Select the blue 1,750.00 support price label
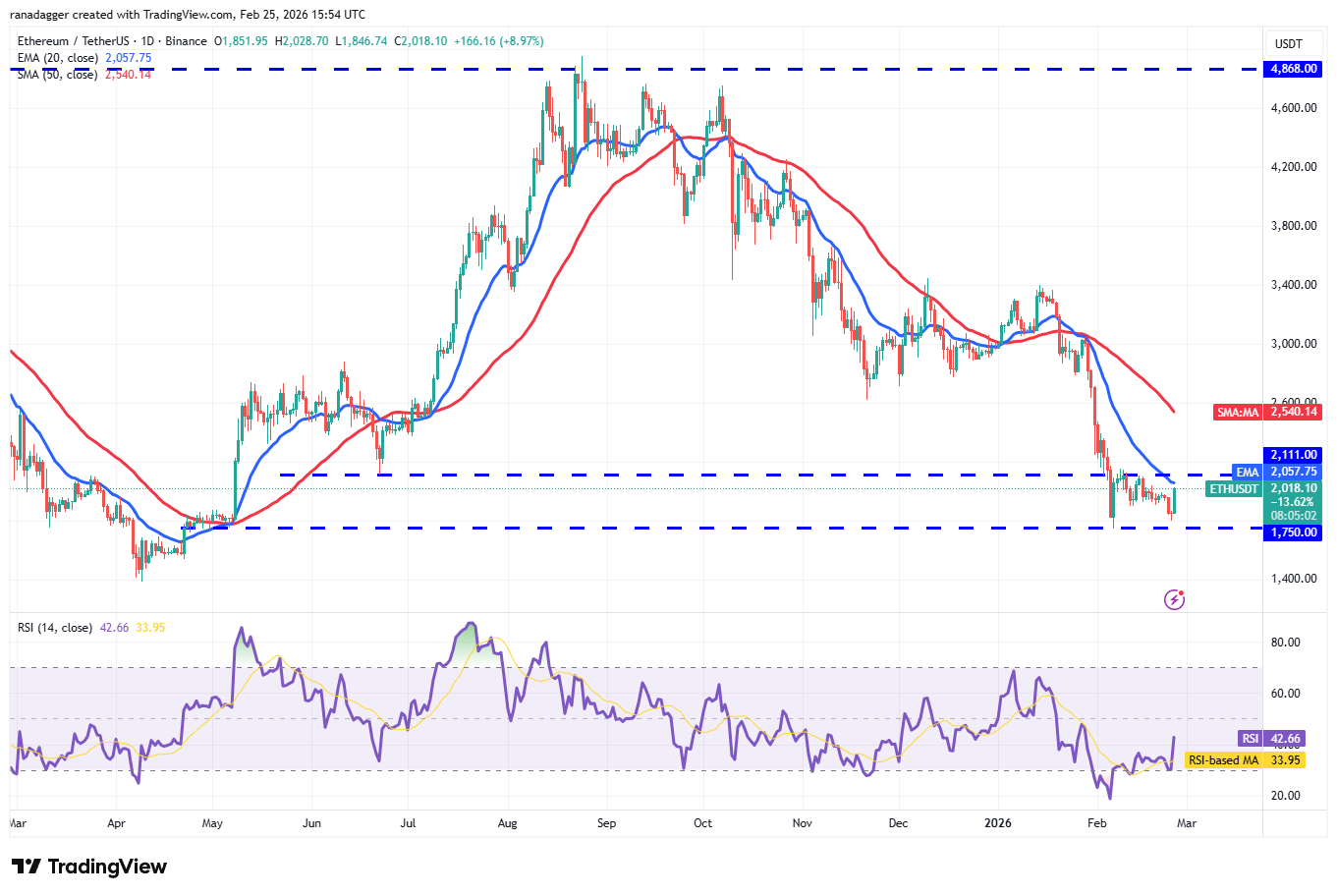This screenshot has width=1337, height=896. pyautogui.click(x=1292, y=532)
